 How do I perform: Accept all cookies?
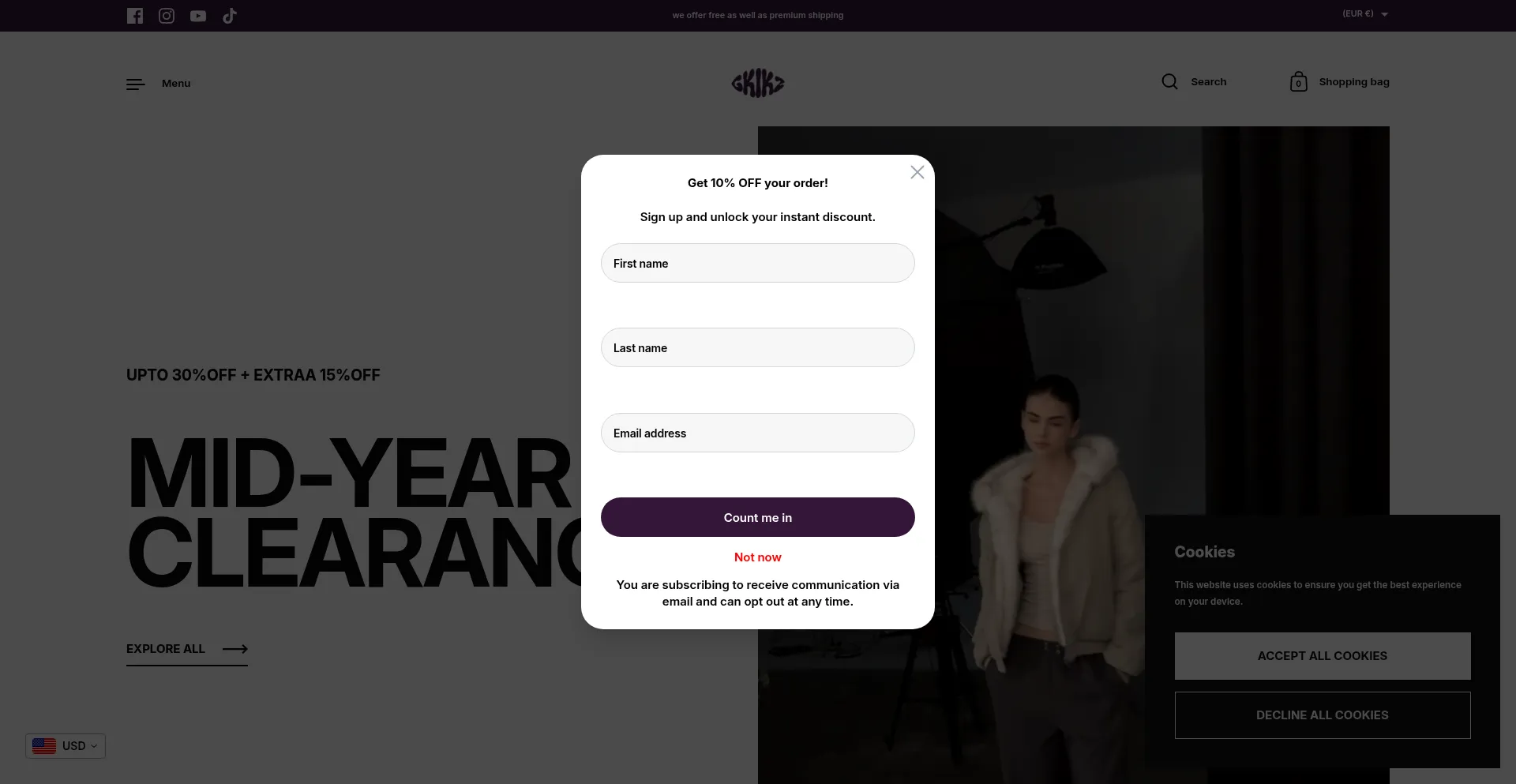tap(1323, 656)
